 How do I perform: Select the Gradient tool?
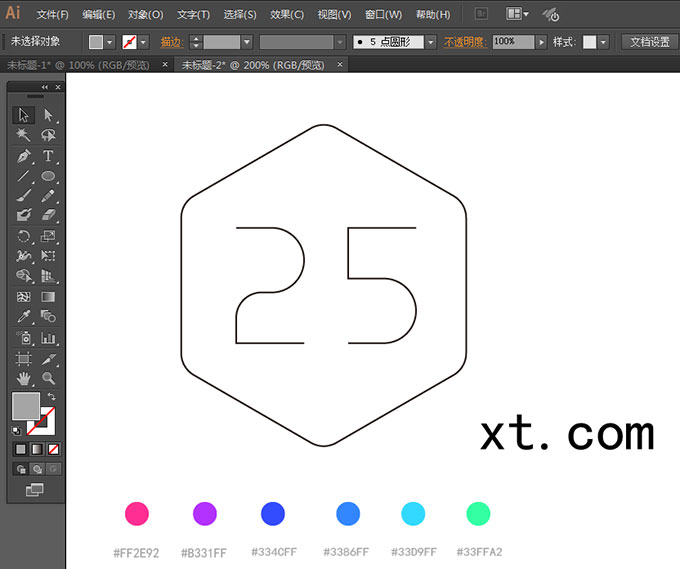point(48,297)
